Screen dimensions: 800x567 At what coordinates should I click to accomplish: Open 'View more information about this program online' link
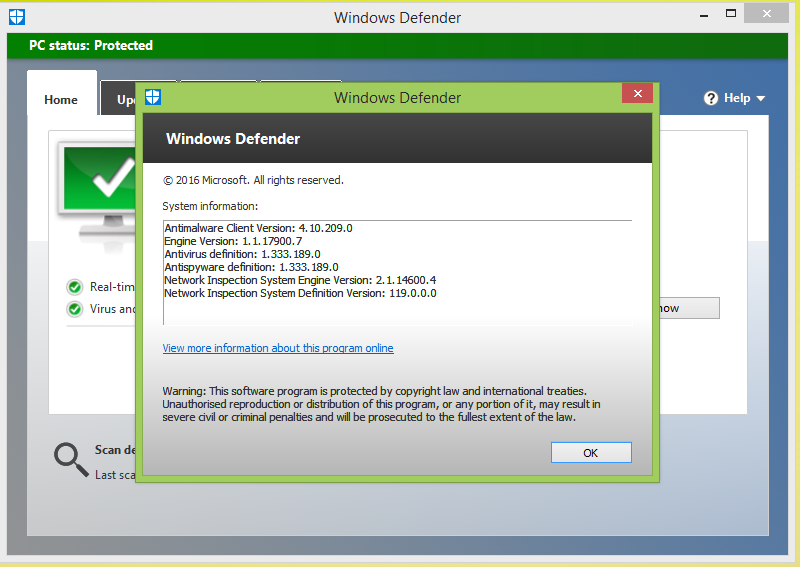(x=278, y=348)
